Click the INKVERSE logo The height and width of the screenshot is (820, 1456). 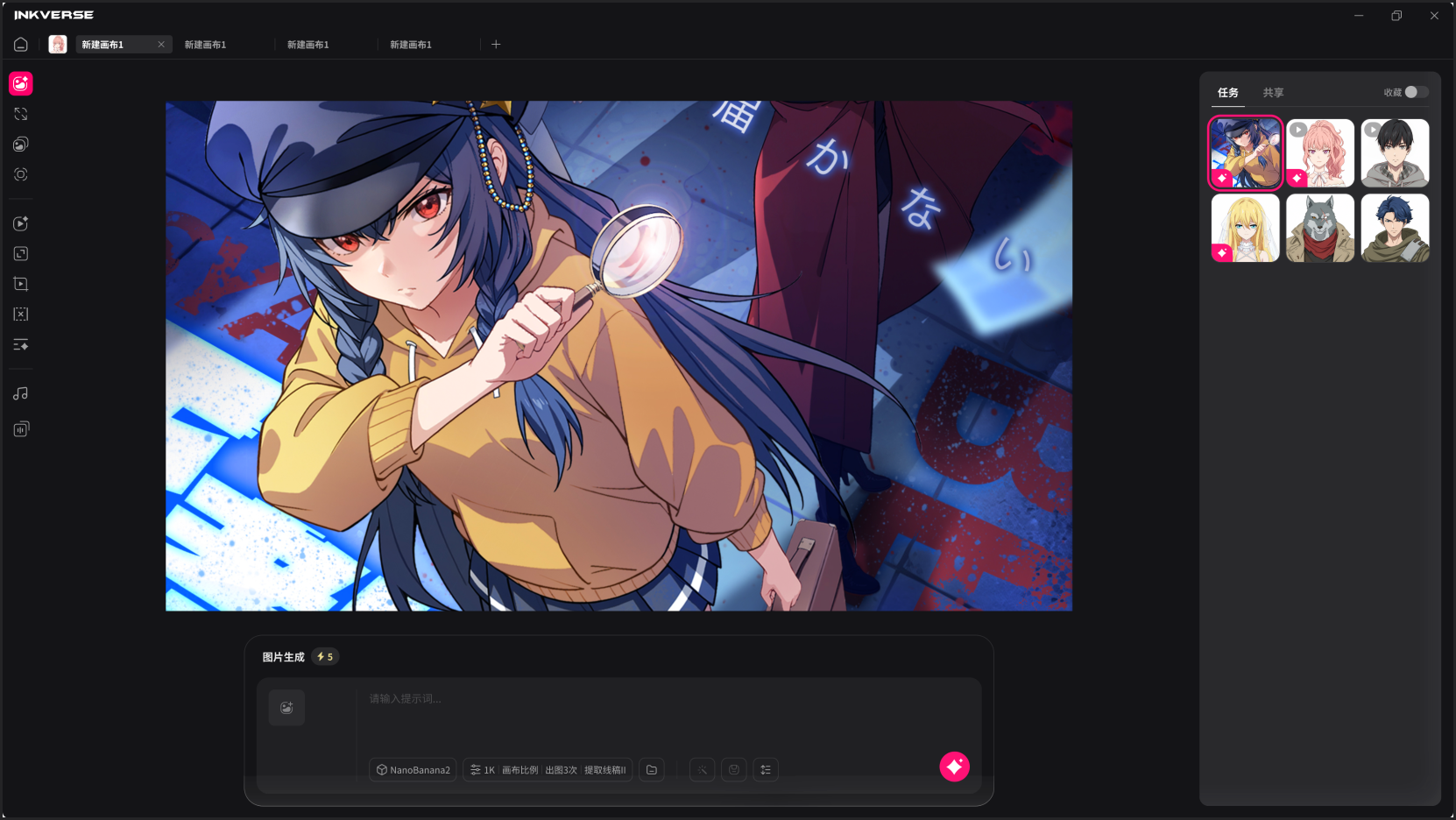(54, 15)
